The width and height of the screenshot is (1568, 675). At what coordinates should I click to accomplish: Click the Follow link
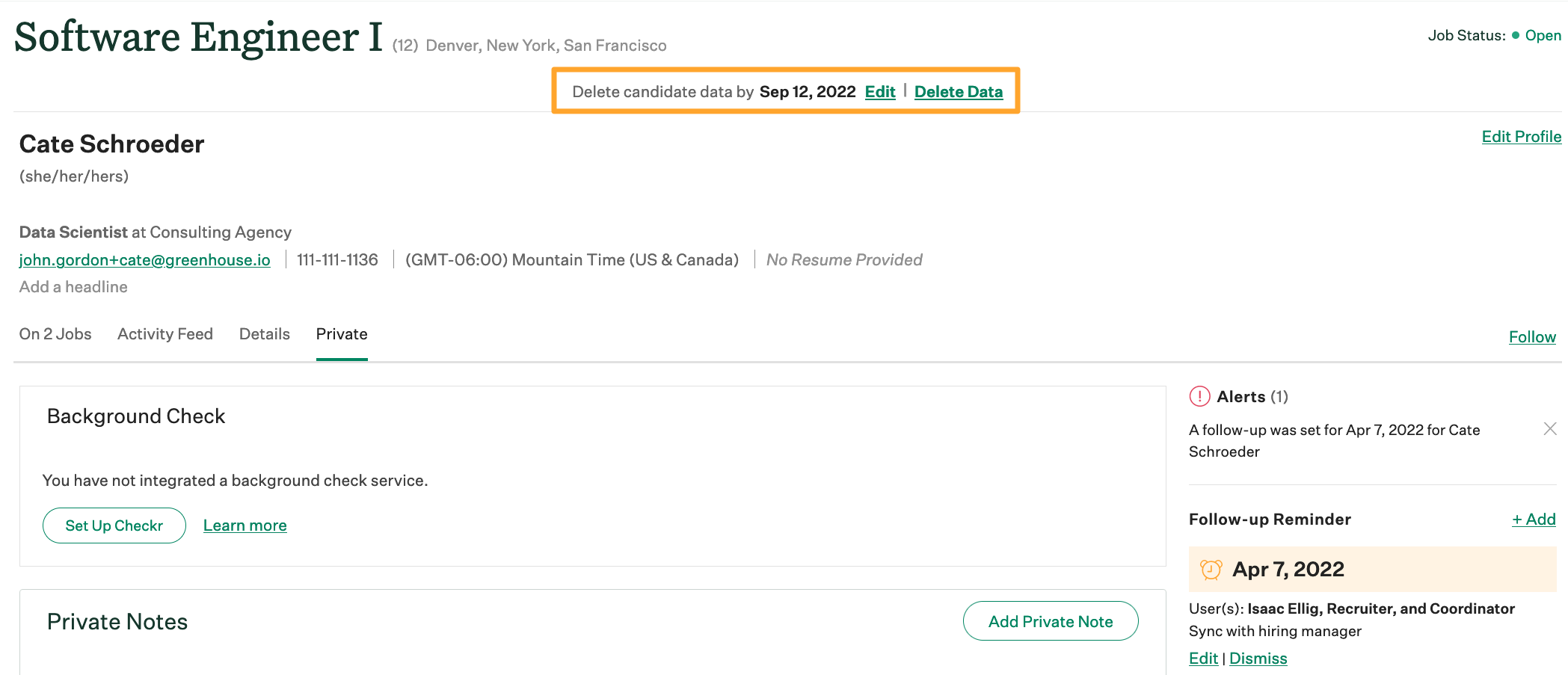click(1531, 336)
